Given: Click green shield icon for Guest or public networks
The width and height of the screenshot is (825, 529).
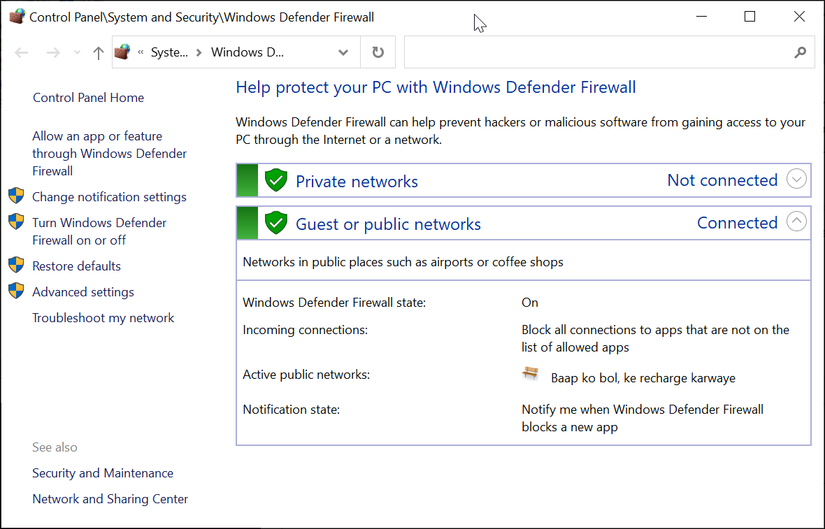Looking at the screenshot, I should (276, 223).
